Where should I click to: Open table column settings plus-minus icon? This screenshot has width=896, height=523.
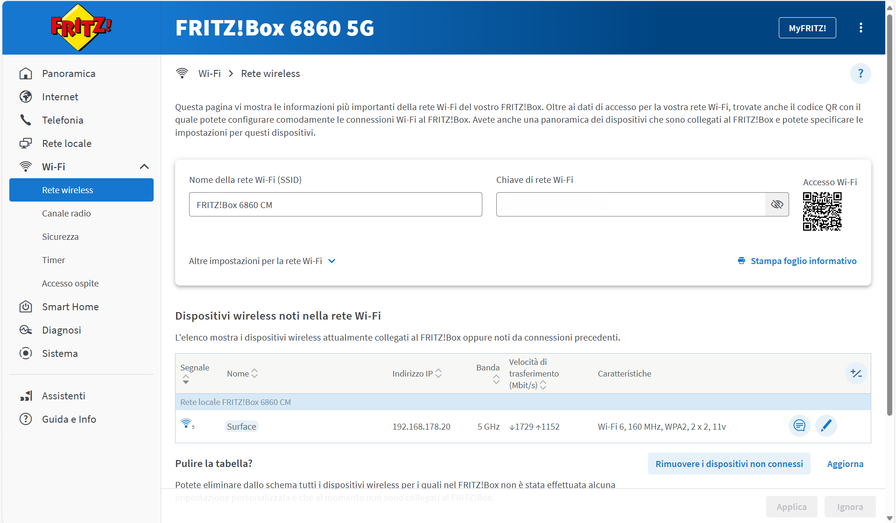pos(855,373)
